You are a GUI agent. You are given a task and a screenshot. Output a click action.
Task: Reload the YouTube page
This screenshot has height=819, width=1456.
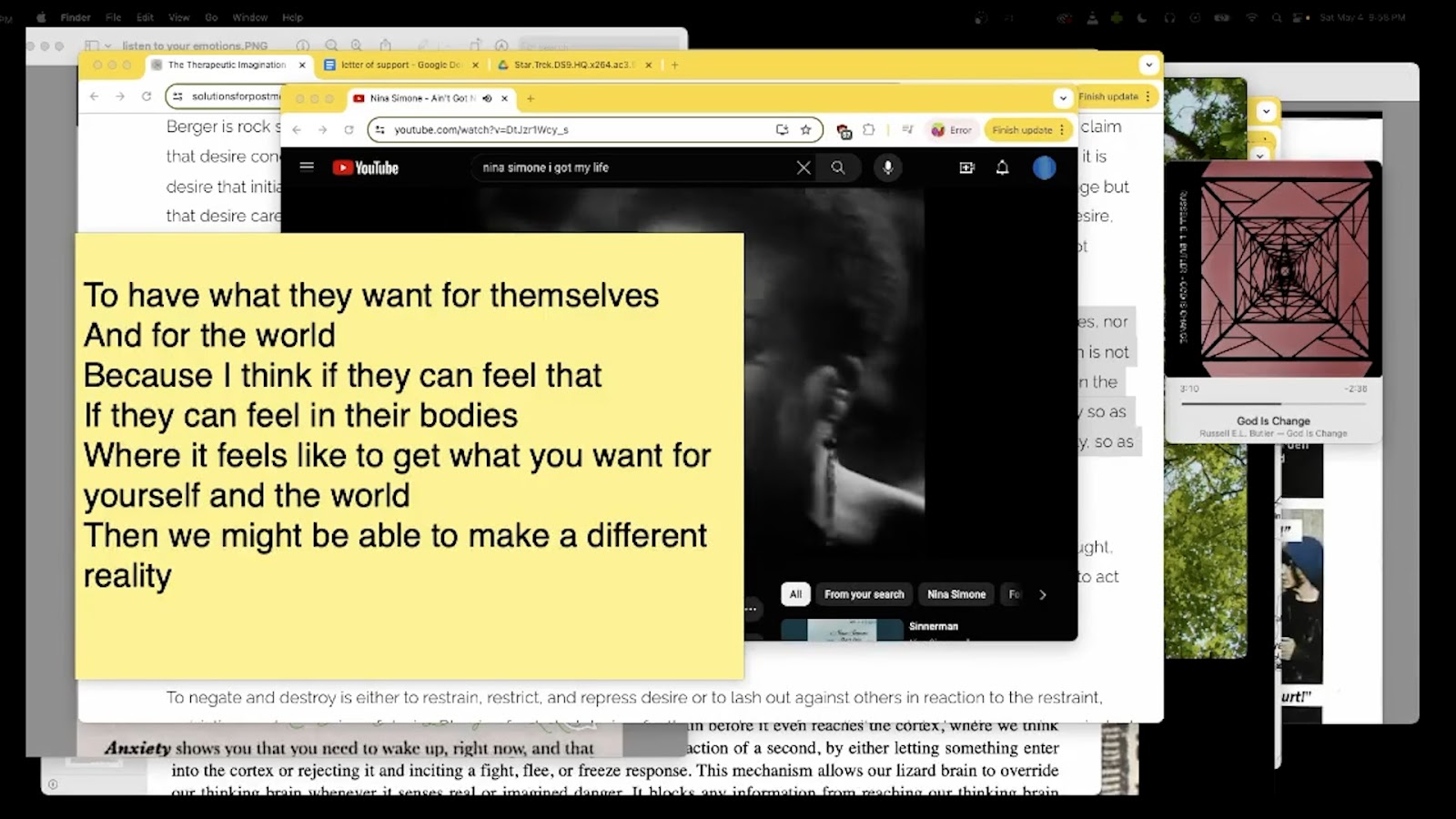pos(349,130)
